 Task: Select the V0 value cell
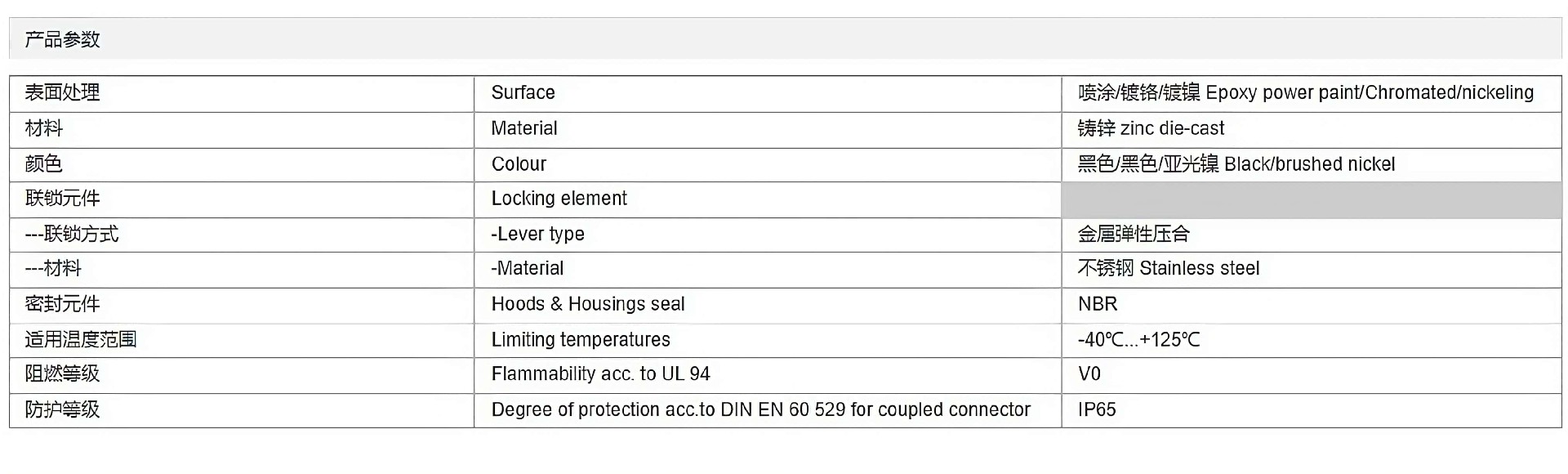[x=1312, y=375]
